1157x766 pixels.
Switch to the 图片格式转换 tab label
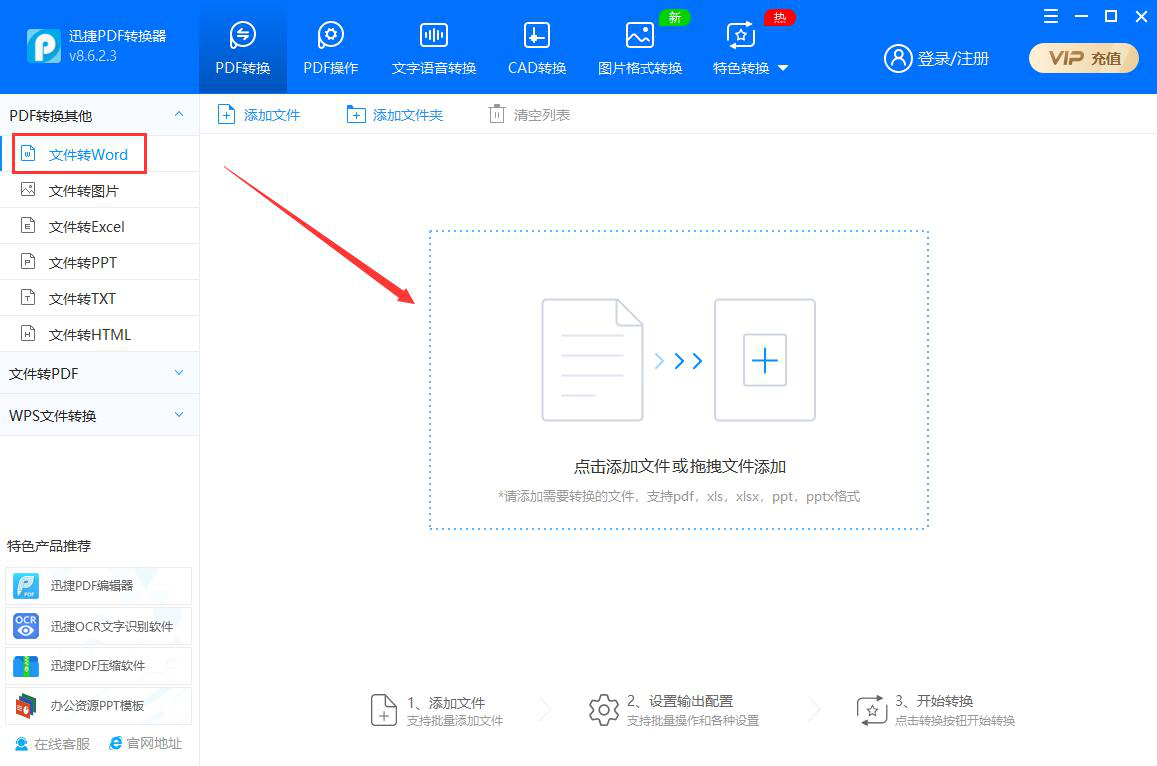640,68
